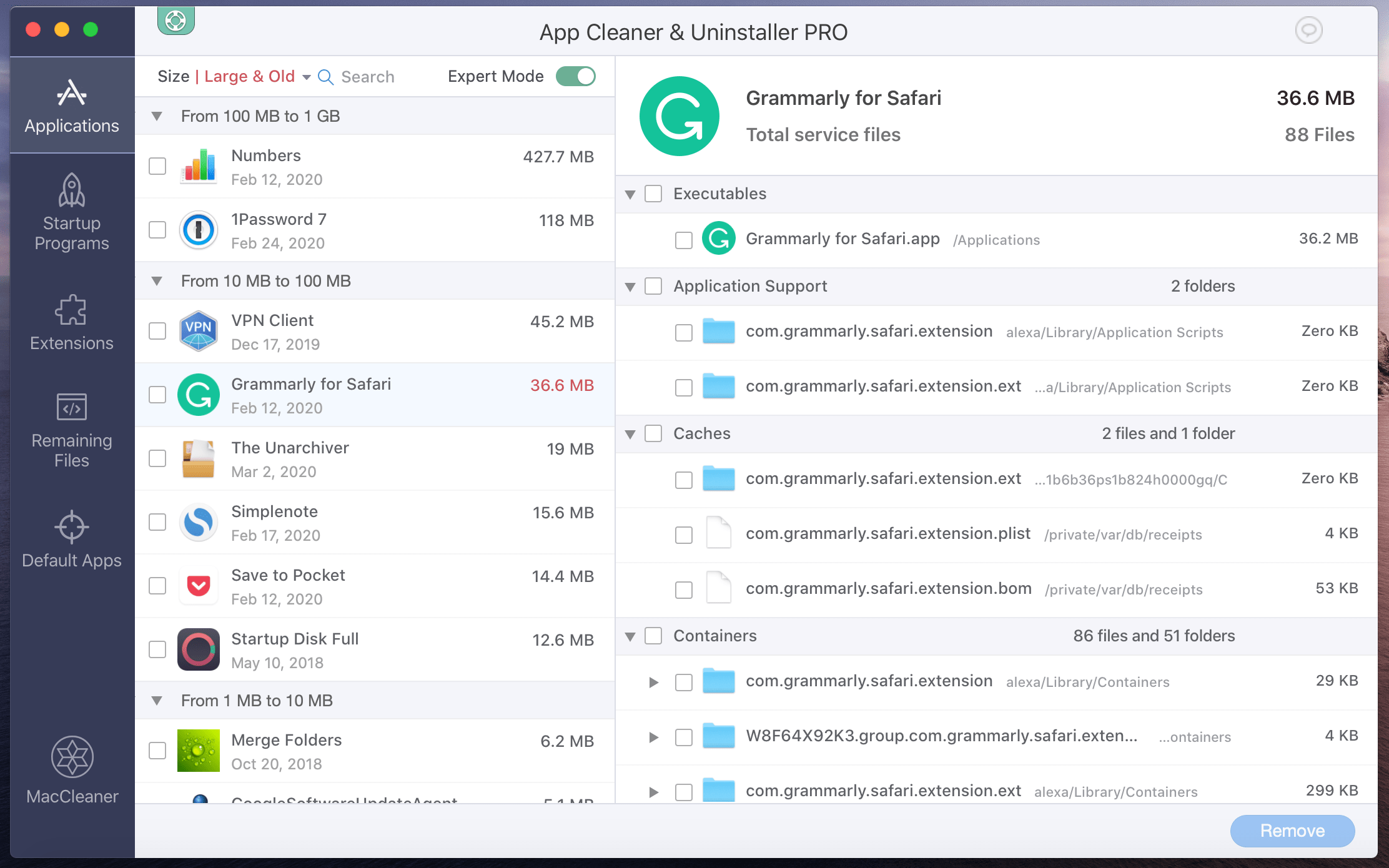This screenshot has height=868, width=1389.
Task: Collapse the From 1 MB to 10 MB group
Action: click(157, 701)
